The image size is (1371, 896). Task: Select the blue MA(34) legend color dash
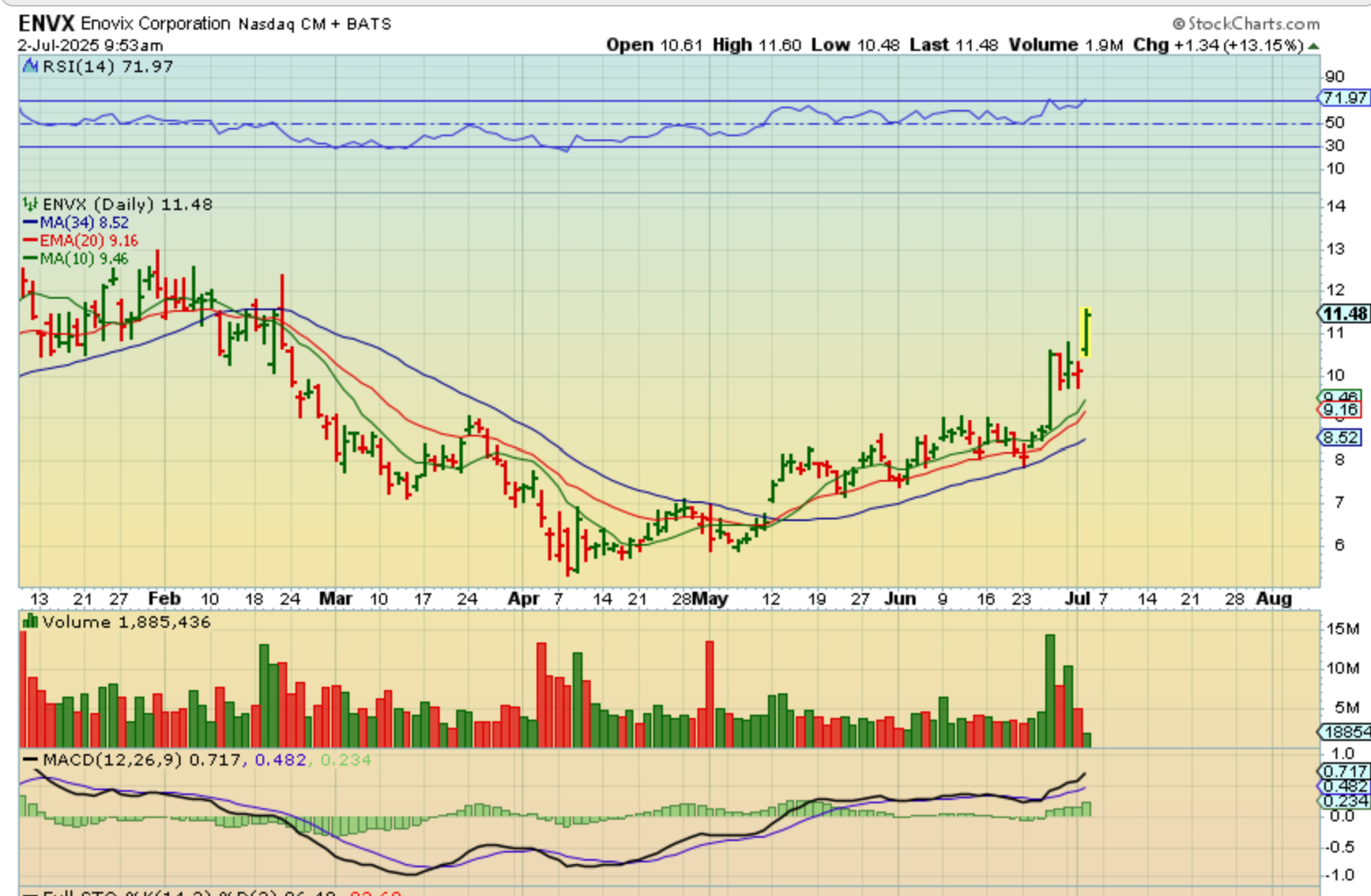30,222
